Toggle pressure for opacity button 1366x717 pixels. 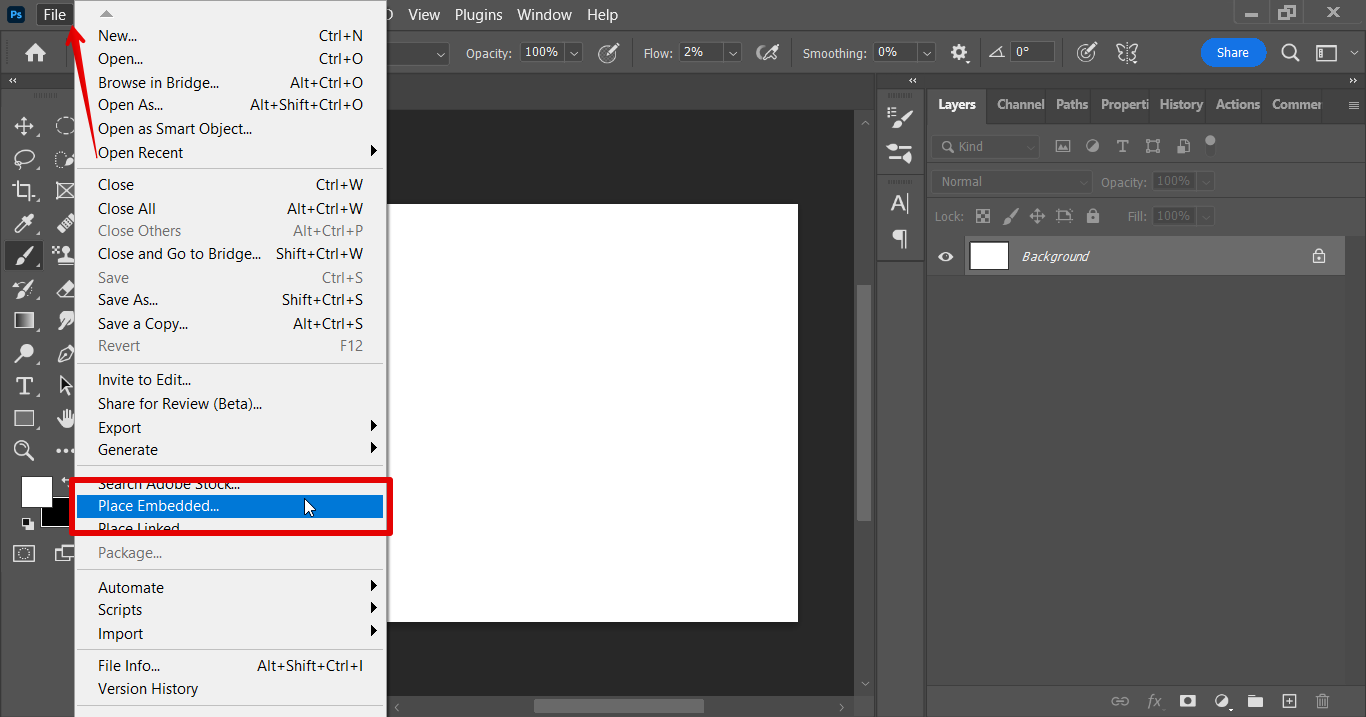pyautogui.click(x=608, y=53)
